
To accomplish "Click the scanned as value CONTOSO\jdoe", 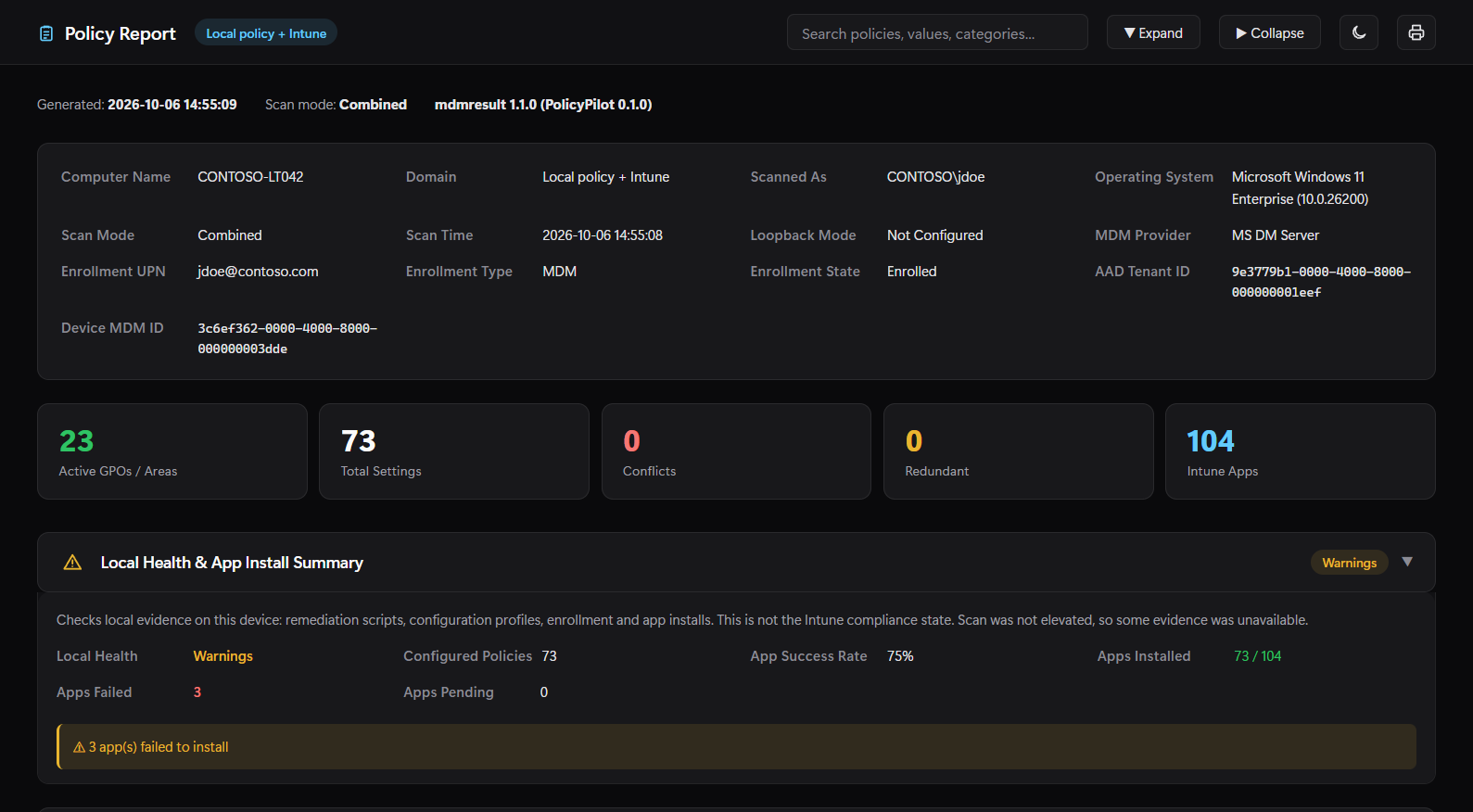I will 935,177.
